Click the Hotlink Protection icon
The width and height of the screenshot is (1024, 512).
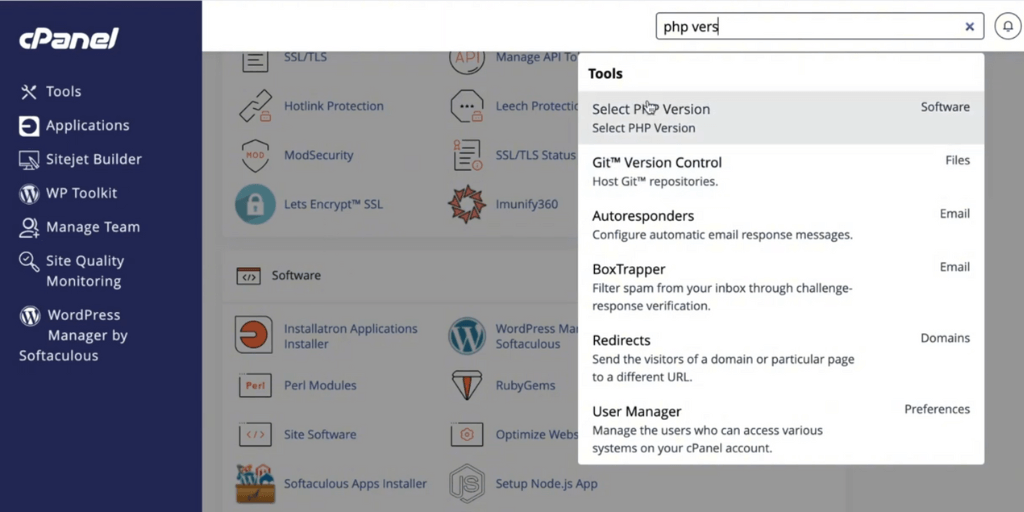[255, 106]
